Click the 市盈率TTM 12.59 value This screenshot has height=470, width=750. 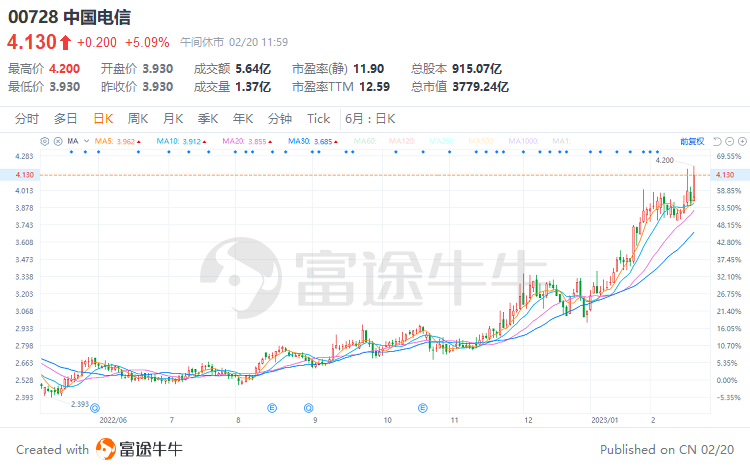click(x=375, y=87)
